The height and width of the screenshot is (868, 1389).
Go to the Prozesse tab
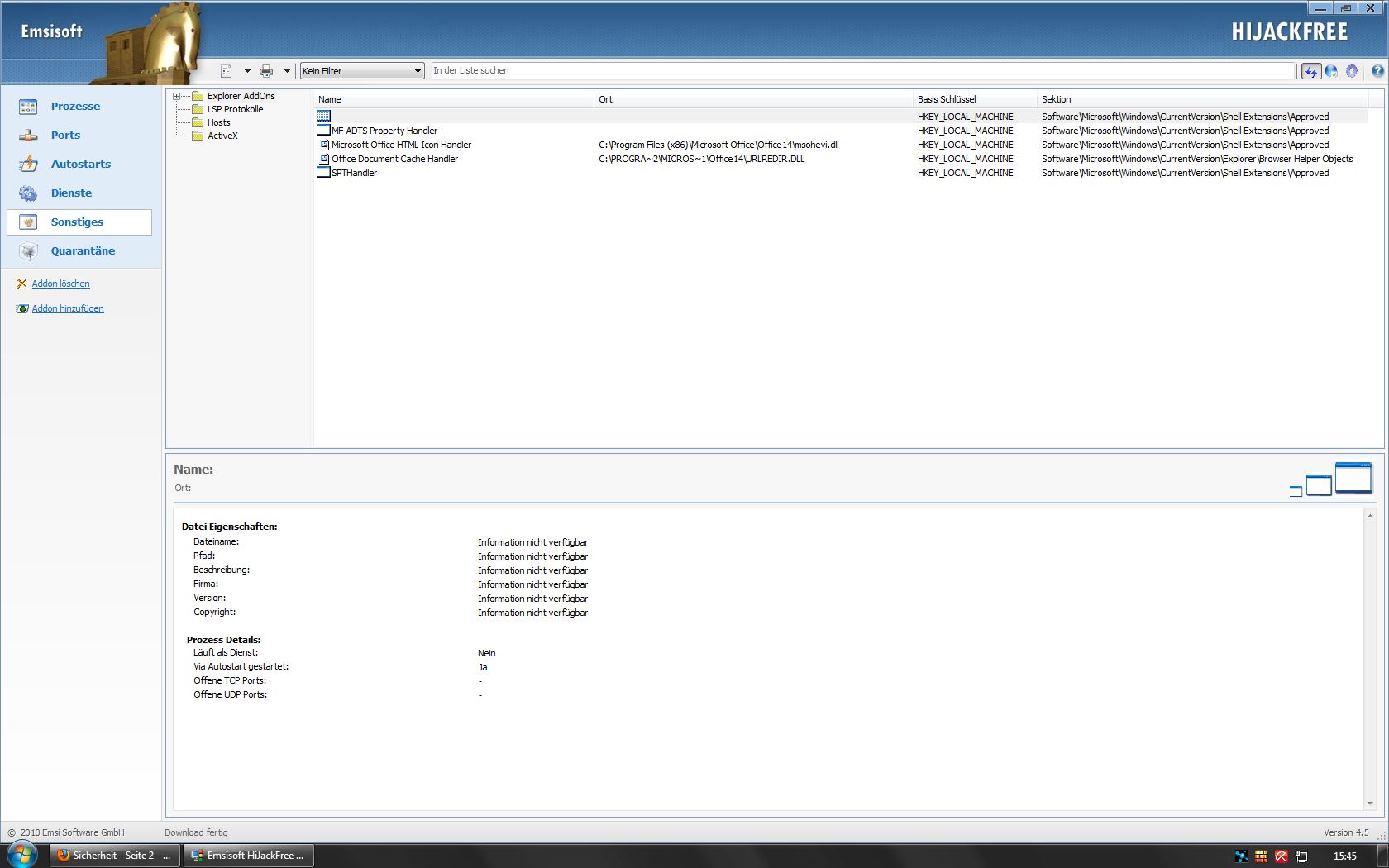[75, 107]
